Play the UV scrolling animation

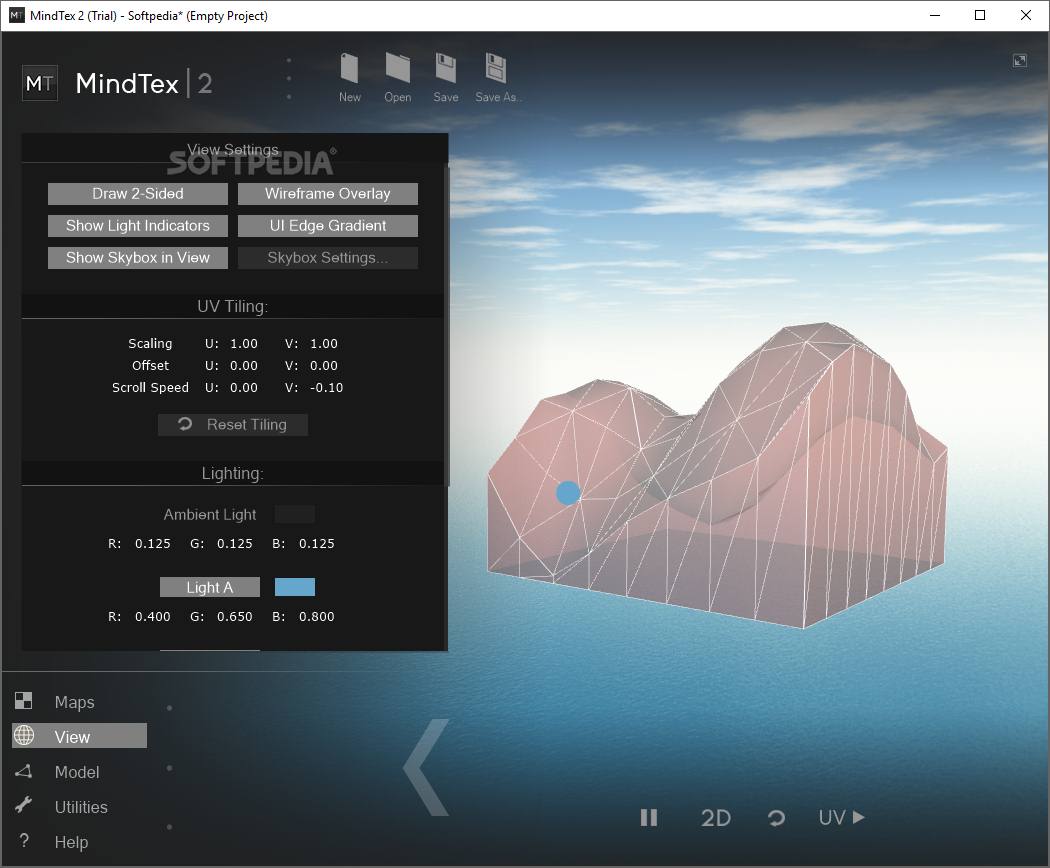(x=842, y=818)
